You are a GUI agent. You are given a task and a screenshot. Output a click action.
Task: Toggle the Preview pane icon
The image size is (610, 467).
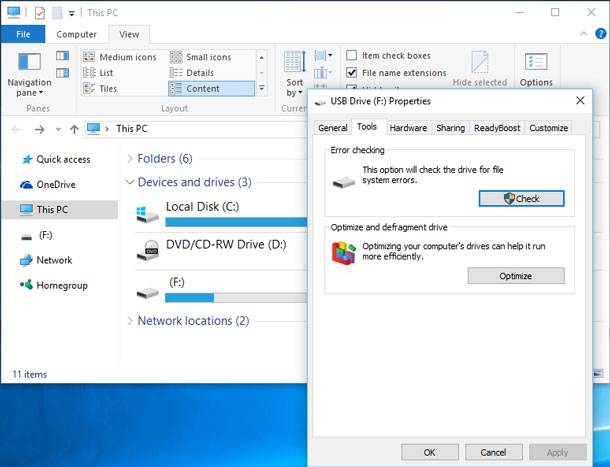pyautogui.click(x=62, y=56)
